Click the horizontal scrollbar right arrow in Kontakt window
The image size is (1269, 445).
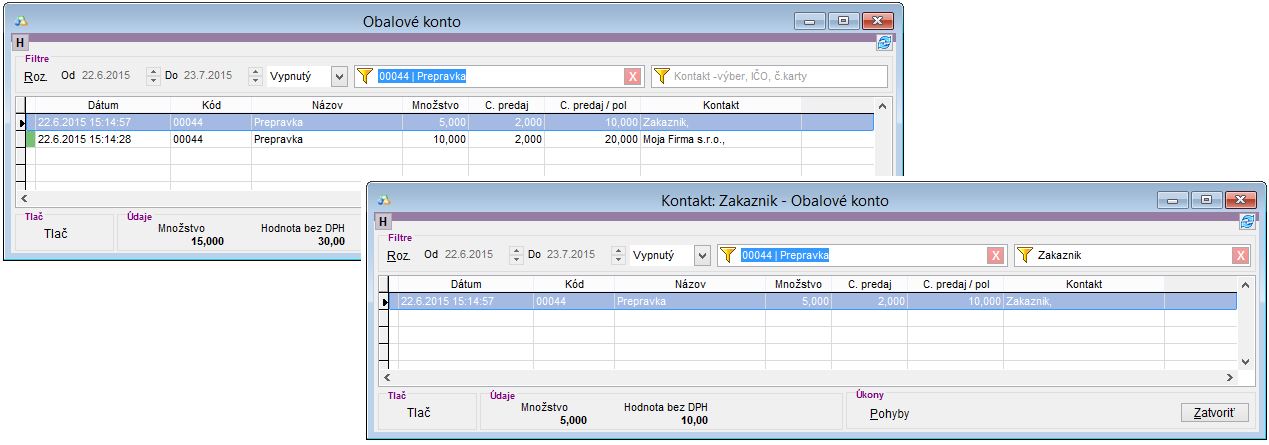point(1229,379)
